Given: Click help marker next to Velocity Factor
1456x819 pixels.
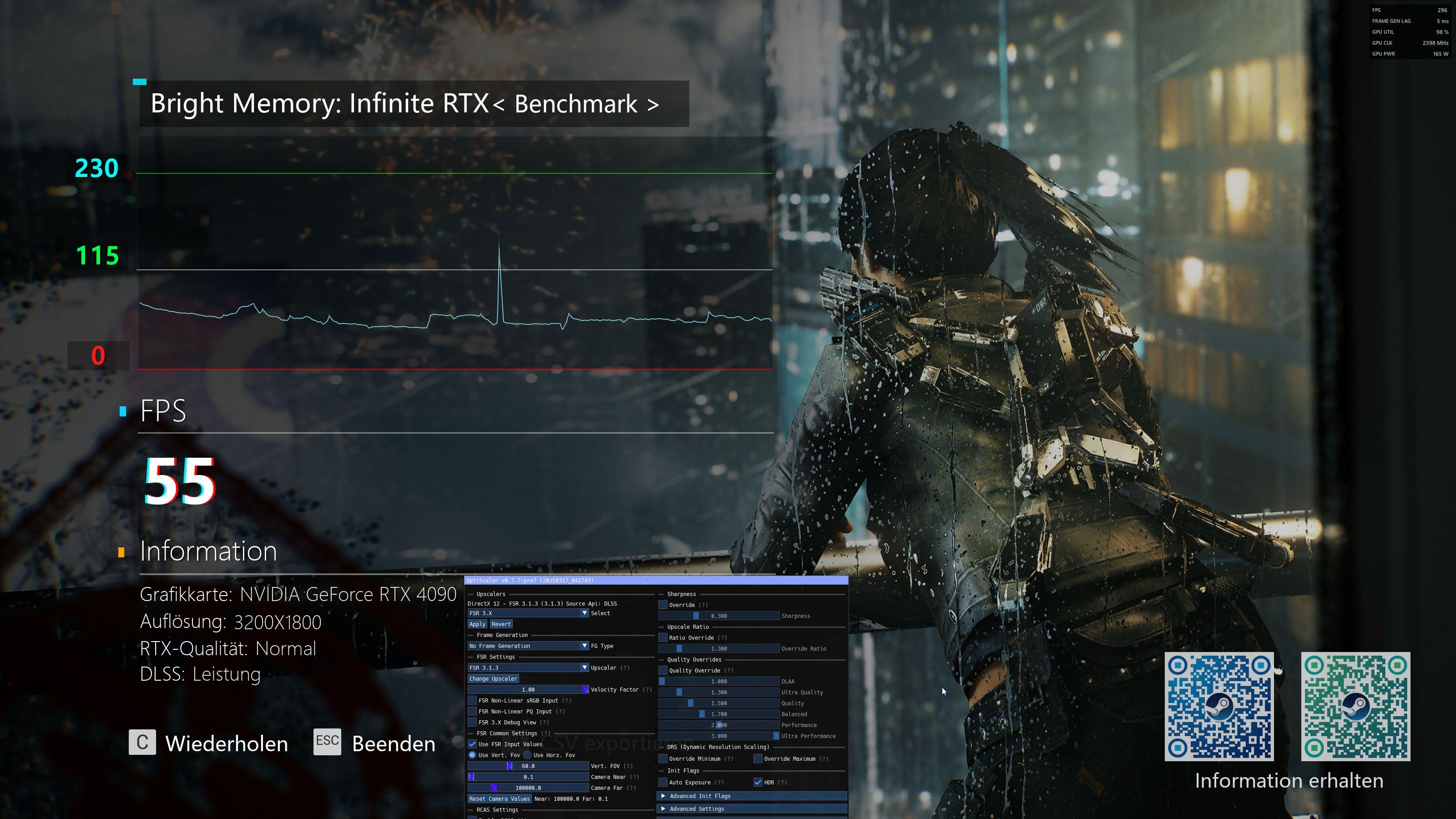Looking at the screenshot, I should coord(647,690).
